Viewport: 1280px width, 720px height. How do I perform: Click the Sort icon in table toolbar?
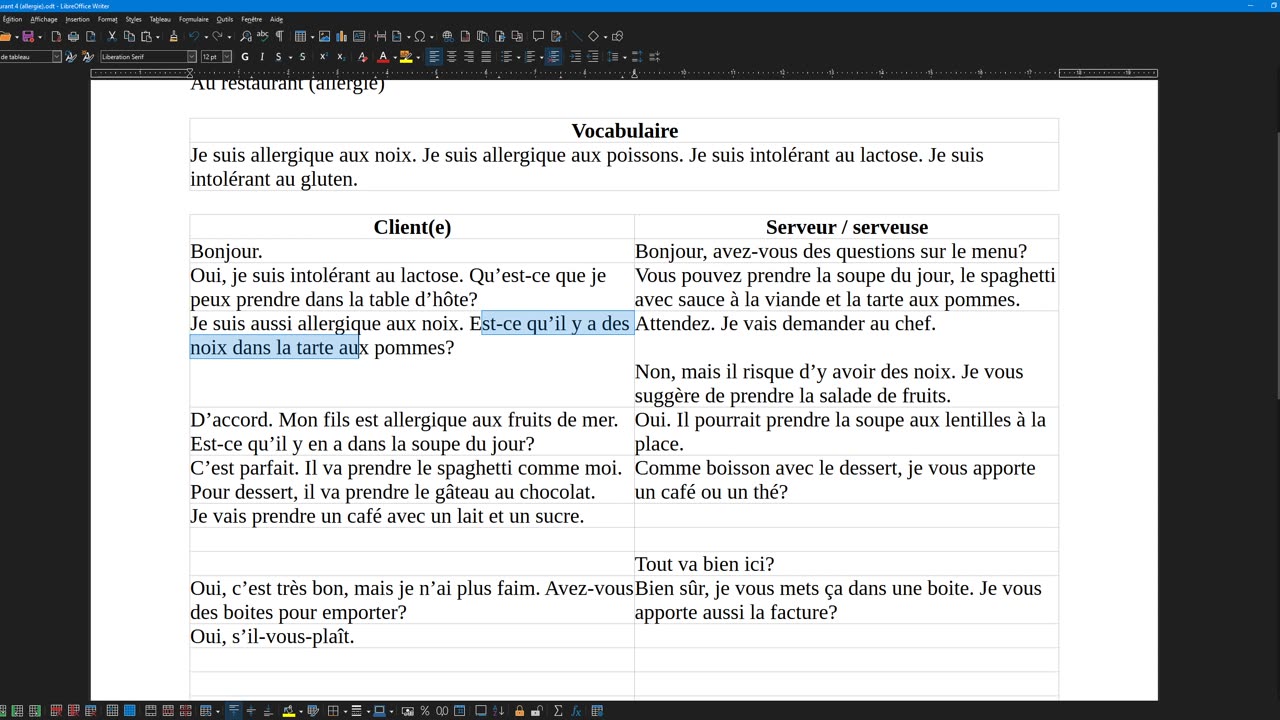point(499,711)
